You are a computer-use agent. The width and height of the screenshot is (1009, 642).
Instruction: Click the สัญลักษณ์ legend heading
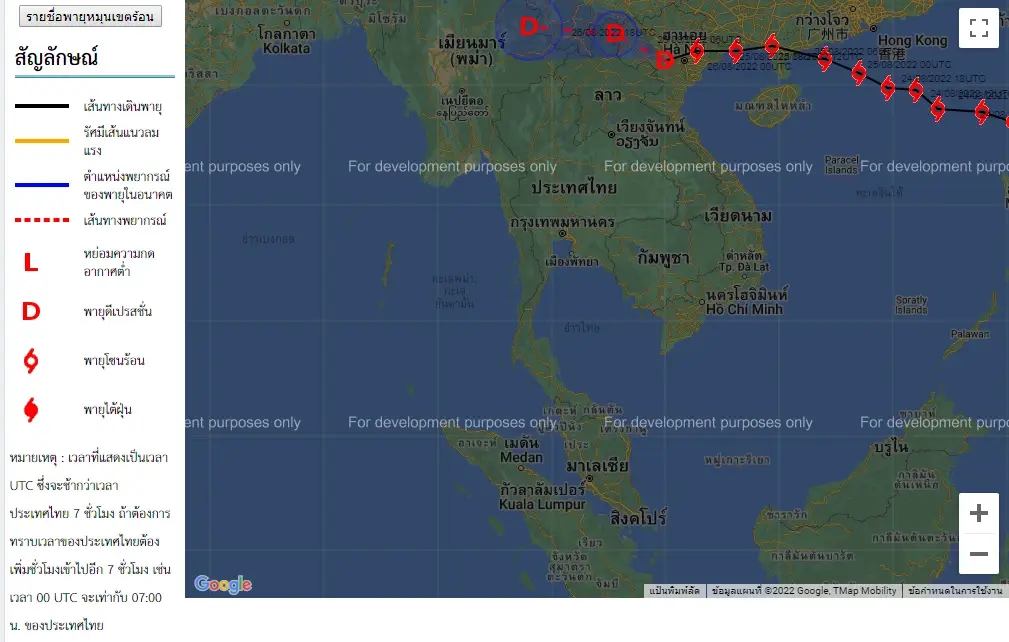pyautogui.click(x=57, y=58)
